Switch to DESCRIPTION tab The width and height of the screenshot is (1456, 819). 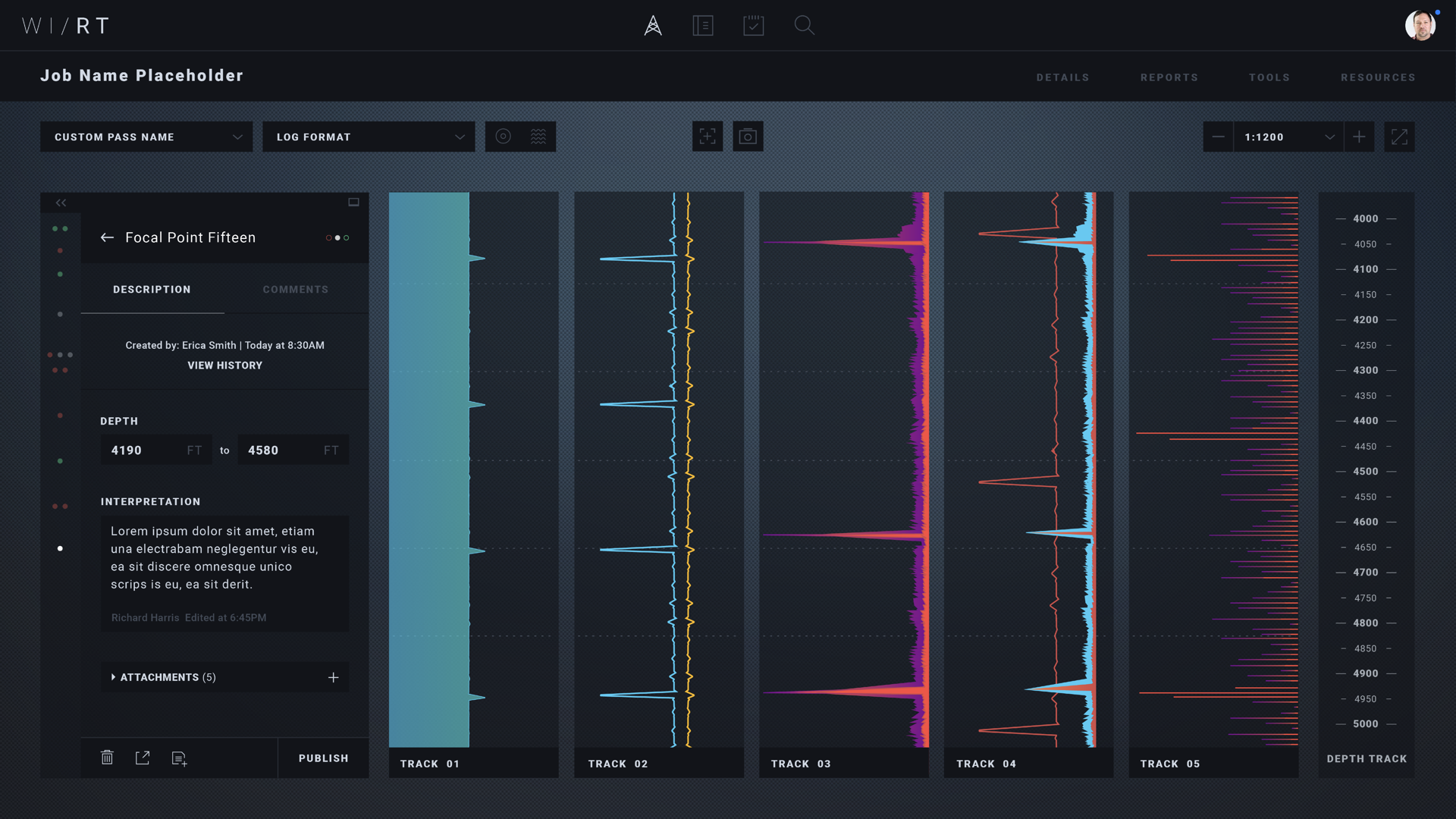coord(152,290)
